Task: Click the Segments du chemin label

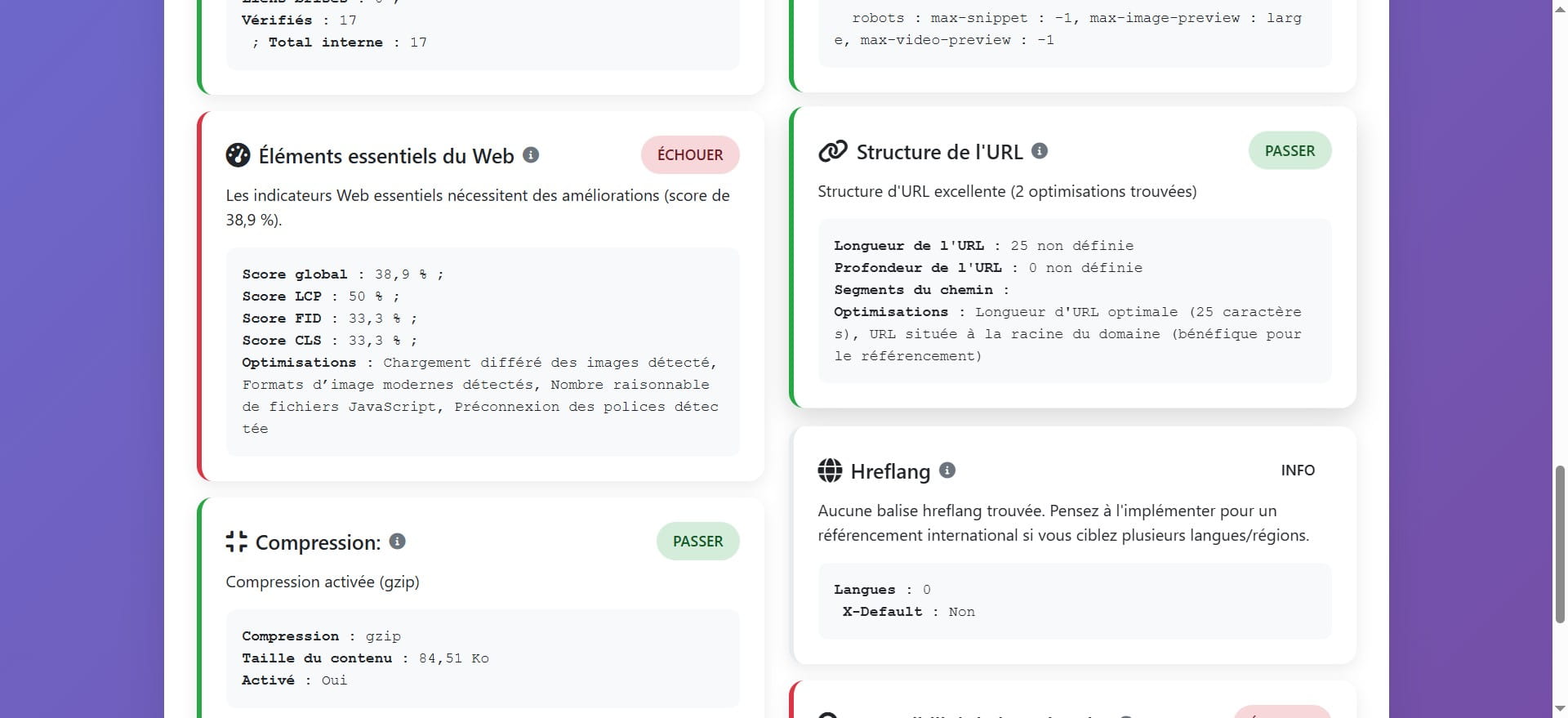Action: 921,289
